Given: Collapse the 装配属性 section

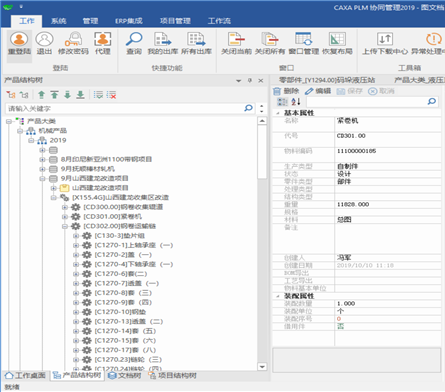Looking at the screenshot, I should pos(278,296).
